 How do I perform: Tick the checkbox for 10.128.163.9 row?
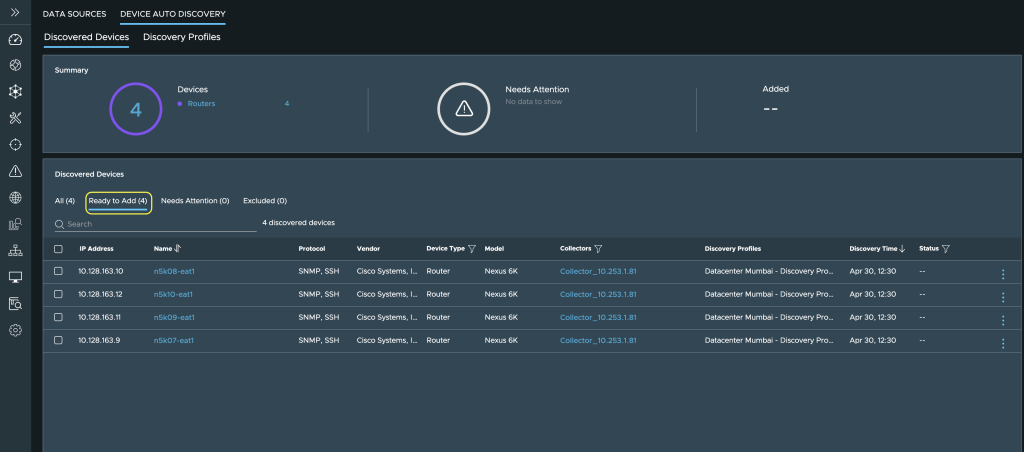(58, 340)
